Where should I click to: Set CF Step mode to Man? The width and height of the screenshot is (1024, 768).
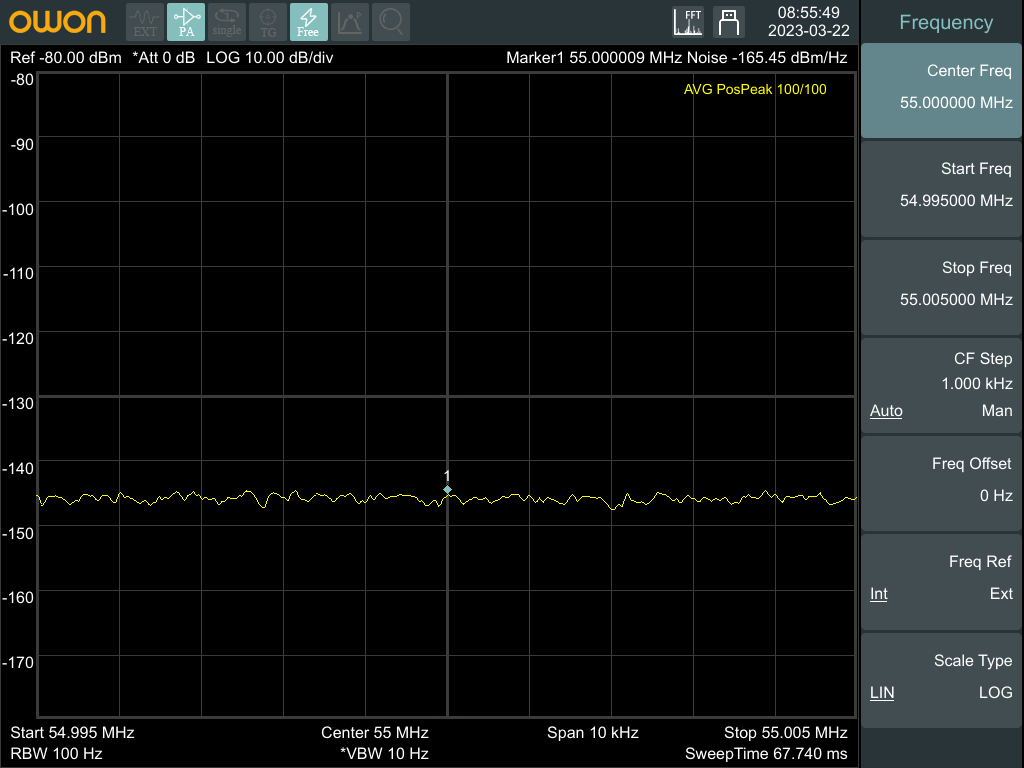pos(997,411)
